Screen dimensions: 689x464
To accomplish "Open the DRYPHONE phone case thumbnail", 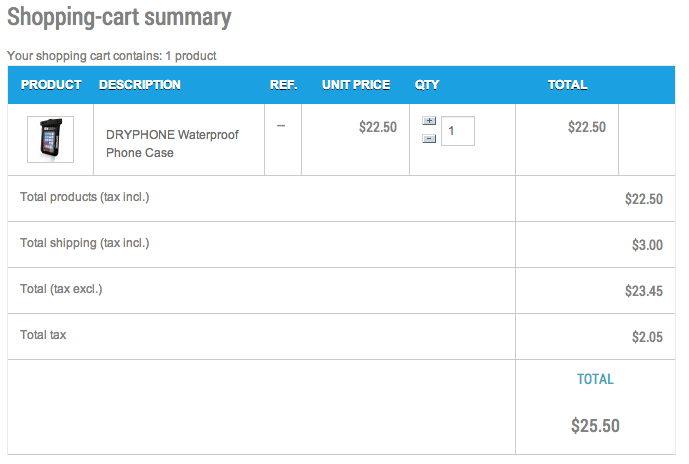I will point(50,140).
